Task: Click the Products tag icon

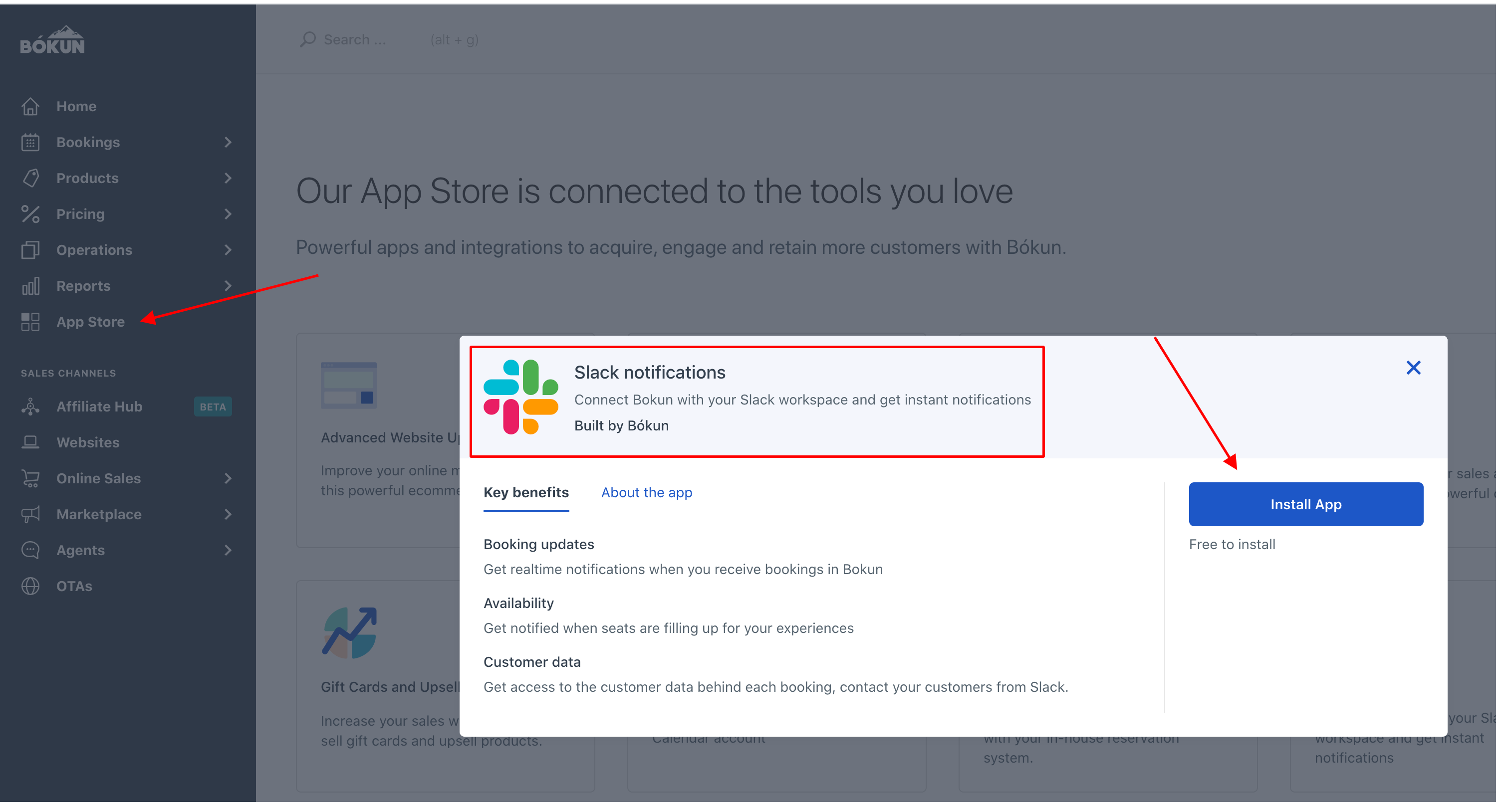Action: [30, 180]
